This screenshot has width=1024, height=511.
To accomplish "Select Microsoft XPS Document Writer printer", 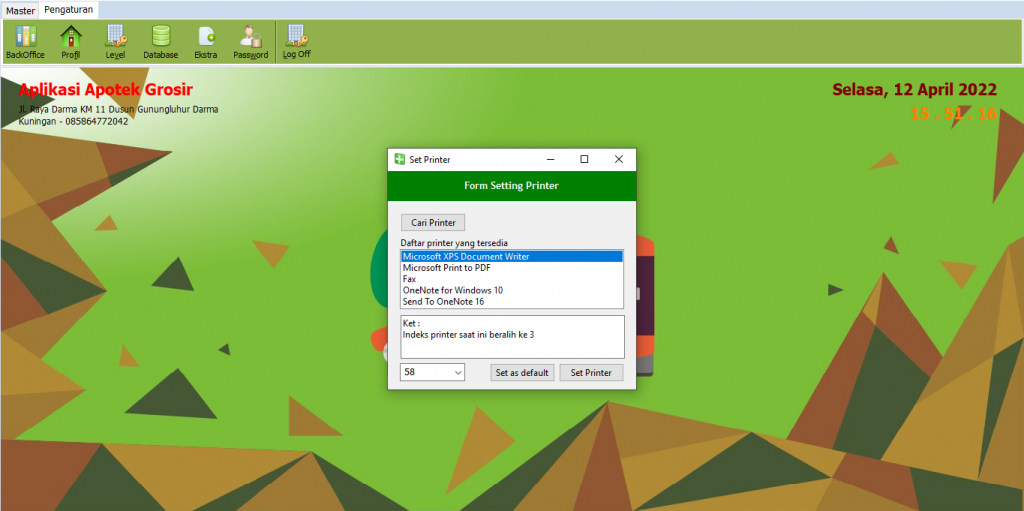I will (466, 257).
